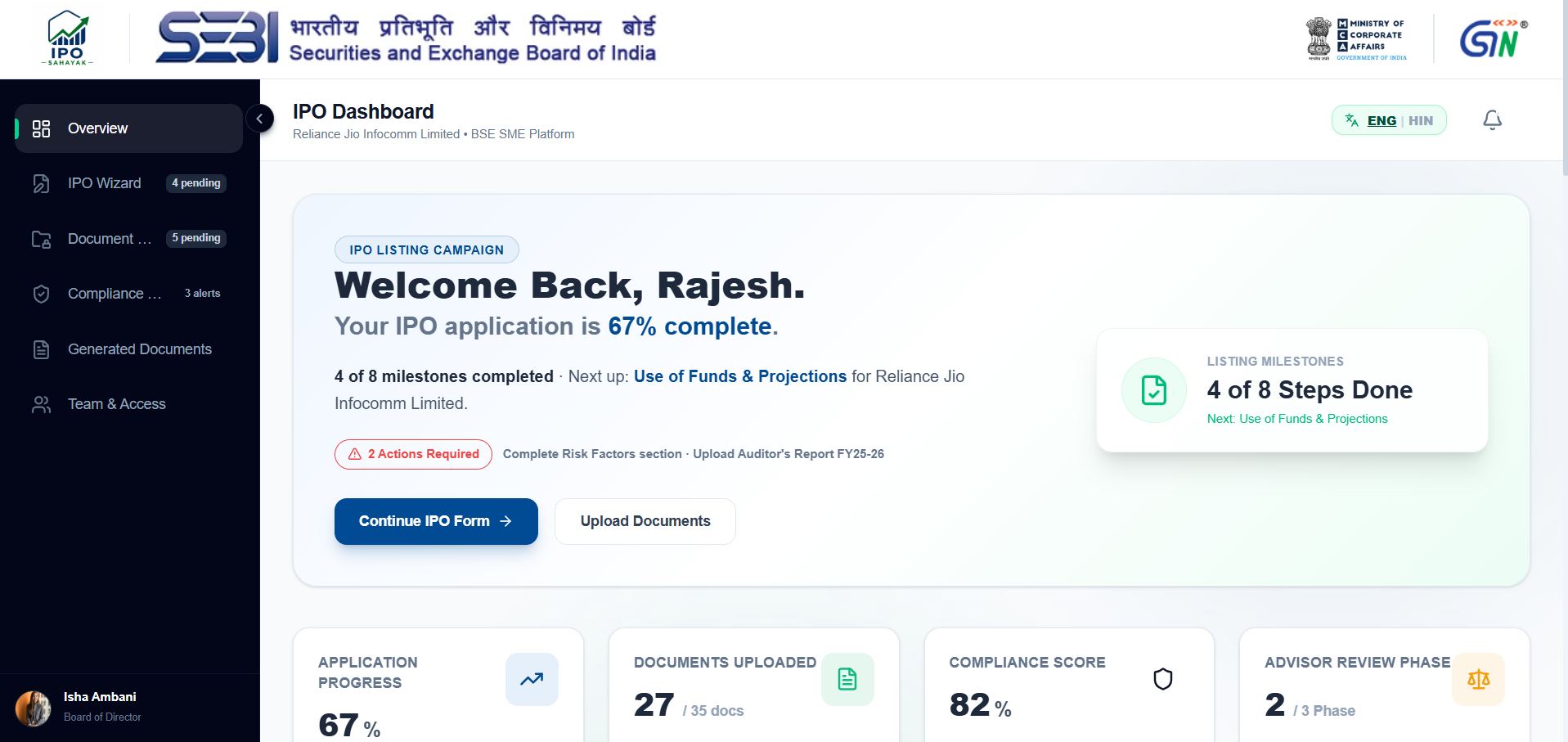The width and height of the screenshot is (1568, 742).
Task: Click the 5 pending badge
Action: click(x=196, y=238)
